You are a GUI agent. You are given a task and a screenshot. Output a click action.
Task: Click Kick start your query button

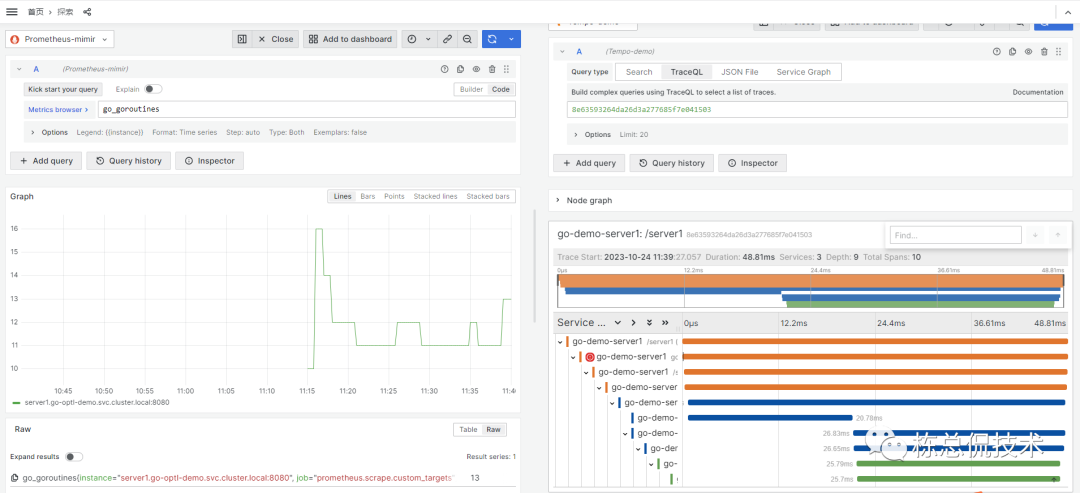[x=64, y=90]
